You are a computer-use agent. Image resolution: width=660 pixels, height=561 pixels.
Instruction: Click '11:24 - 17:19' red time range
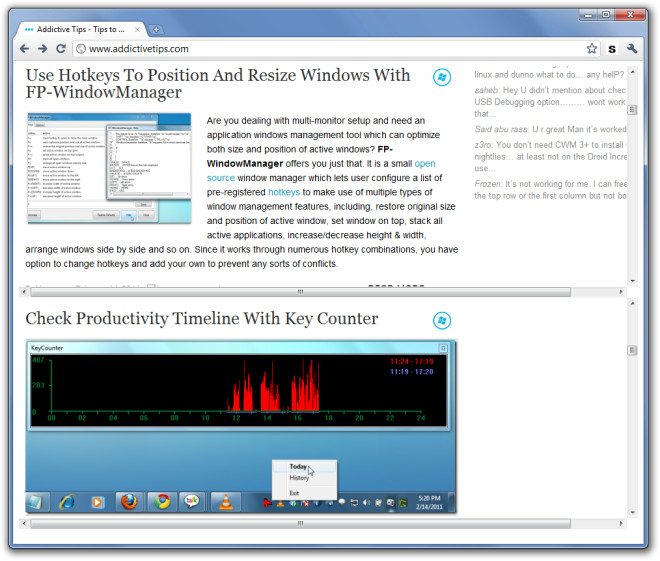411,362
